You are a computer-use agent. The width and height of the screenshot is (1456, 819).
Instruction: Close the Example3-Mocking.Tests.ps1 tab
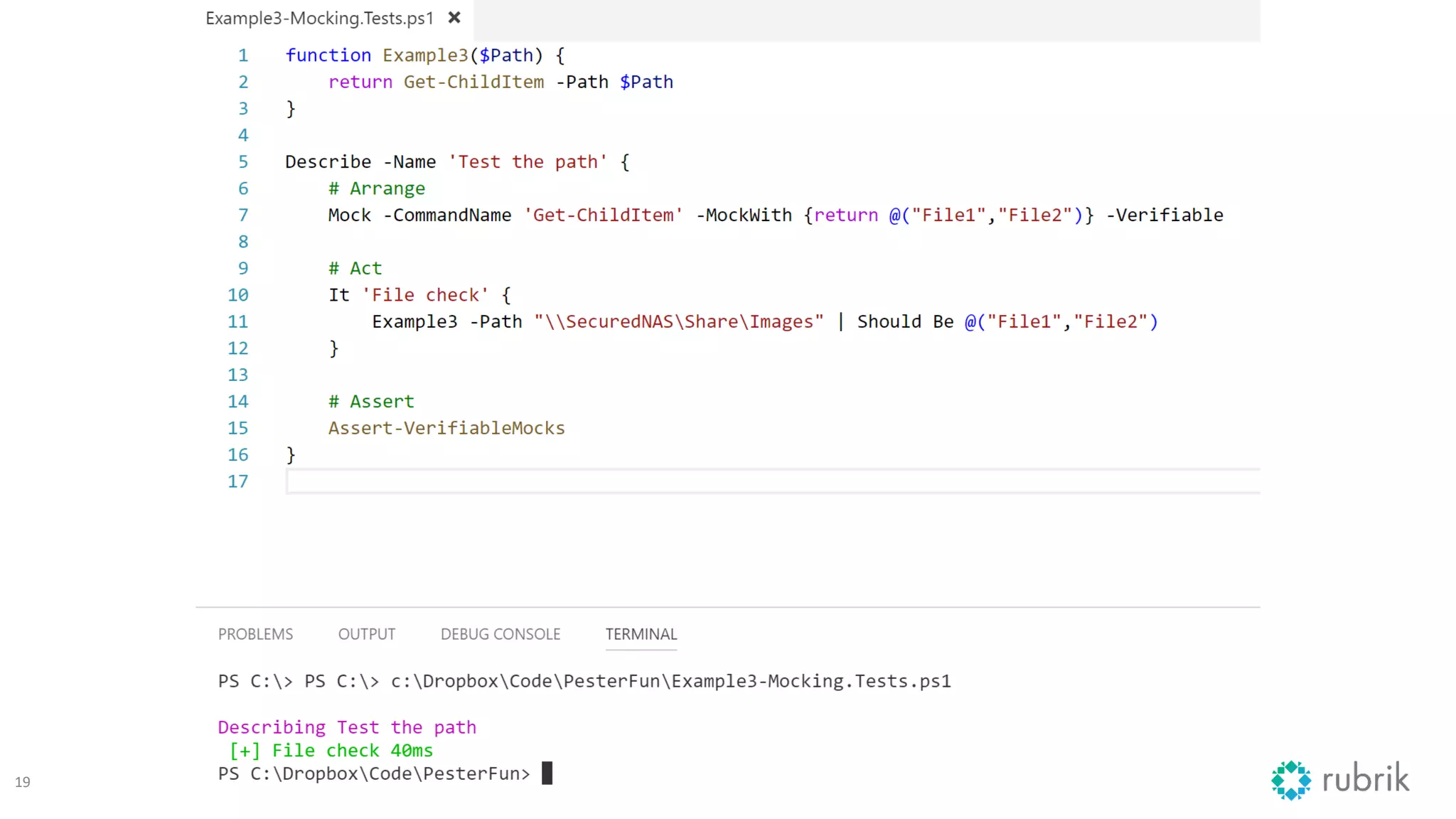454,18
